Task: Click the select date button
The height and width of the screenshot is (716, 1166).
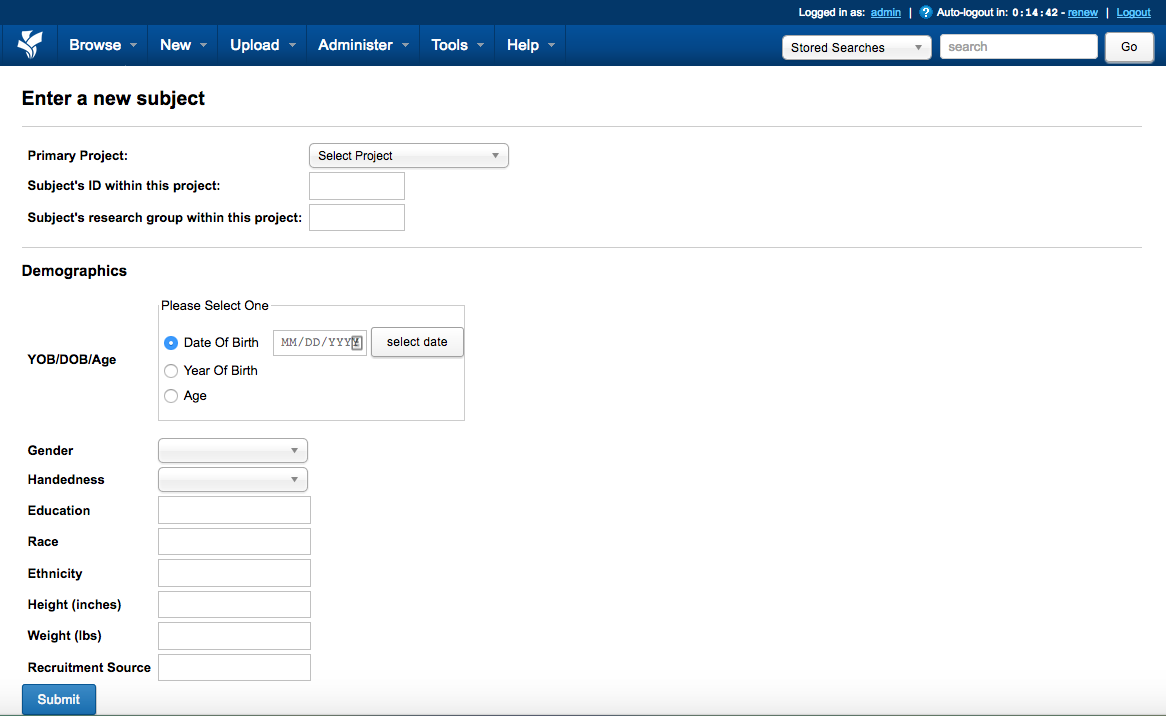Action: 417,342
